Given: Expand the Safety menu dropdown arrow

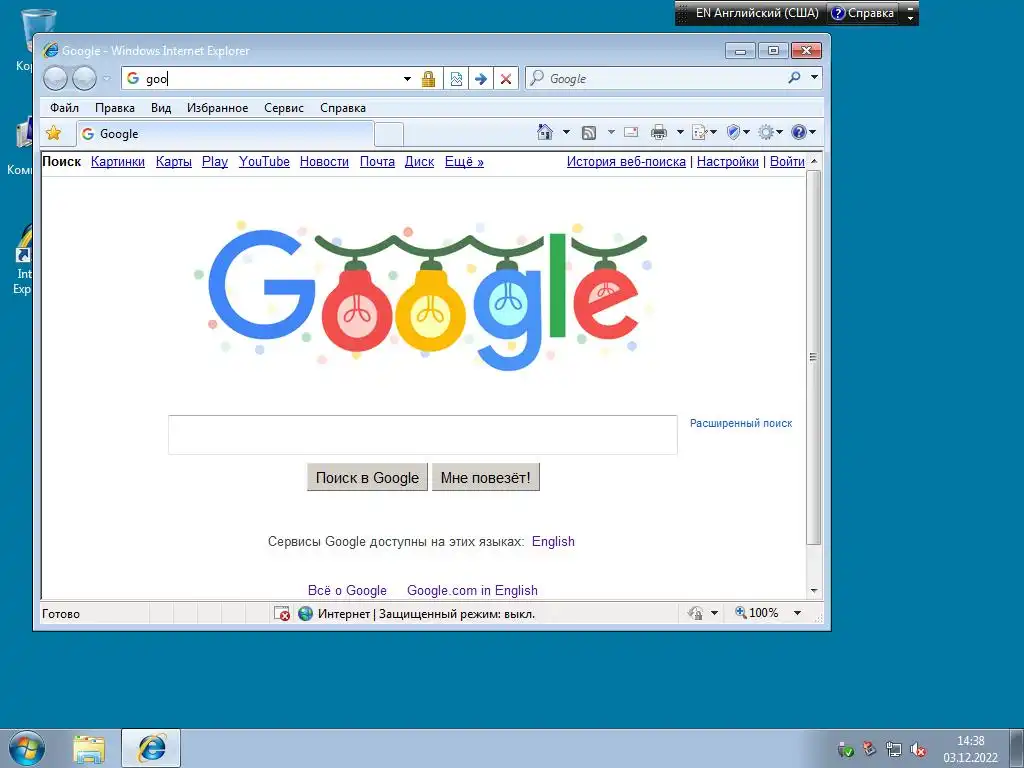Looking at the screenshot, I should [746, 133].
